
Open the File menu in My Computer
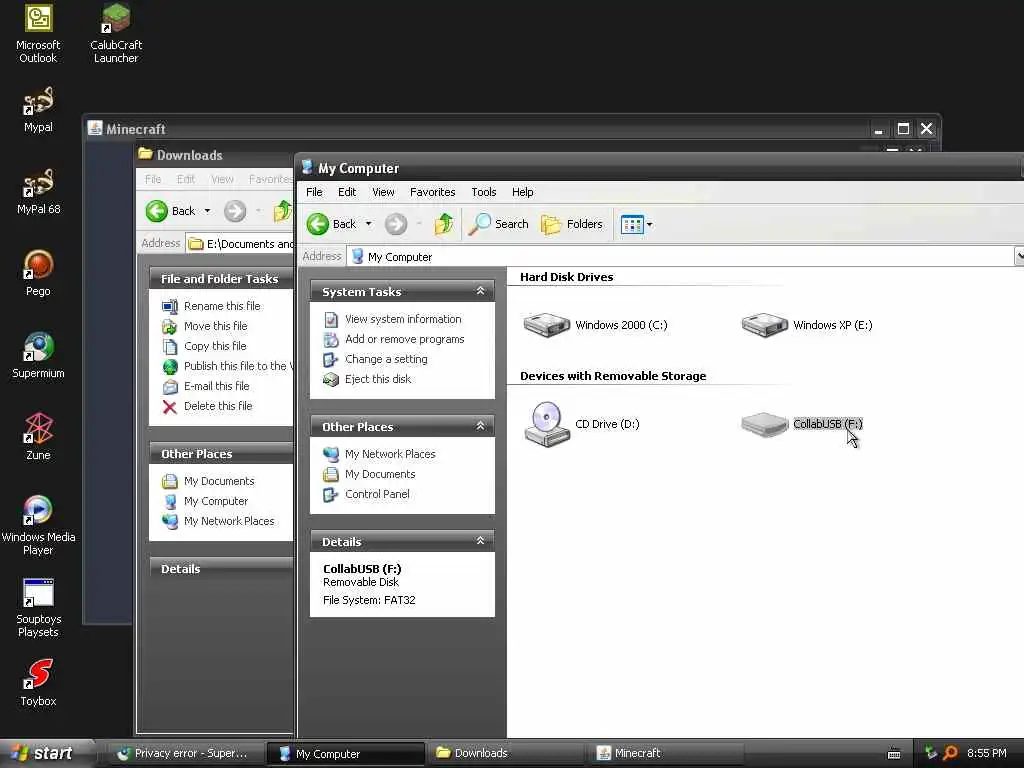tap(314, 192)
